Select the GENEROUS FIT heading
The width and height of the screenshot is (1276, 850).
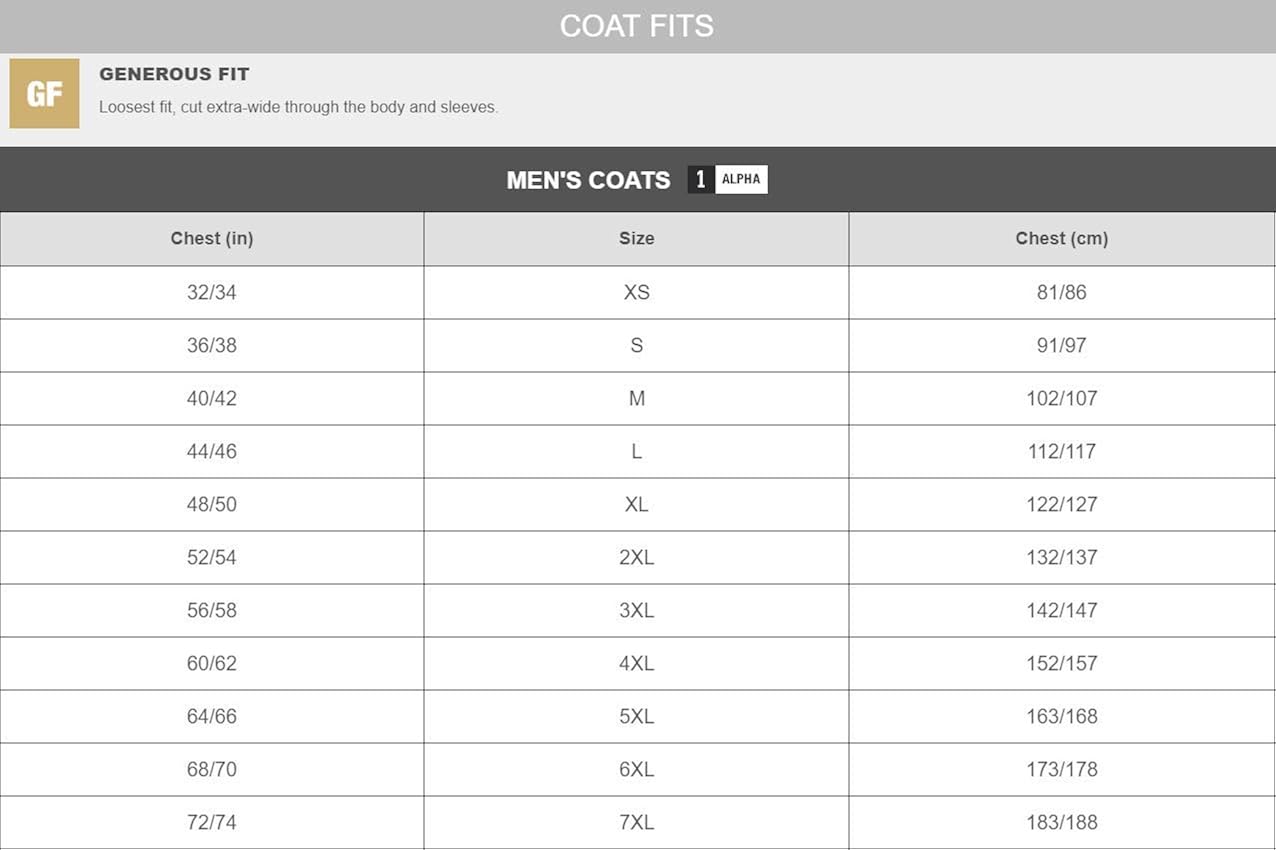pyautogui.click(x=174, y=74)
